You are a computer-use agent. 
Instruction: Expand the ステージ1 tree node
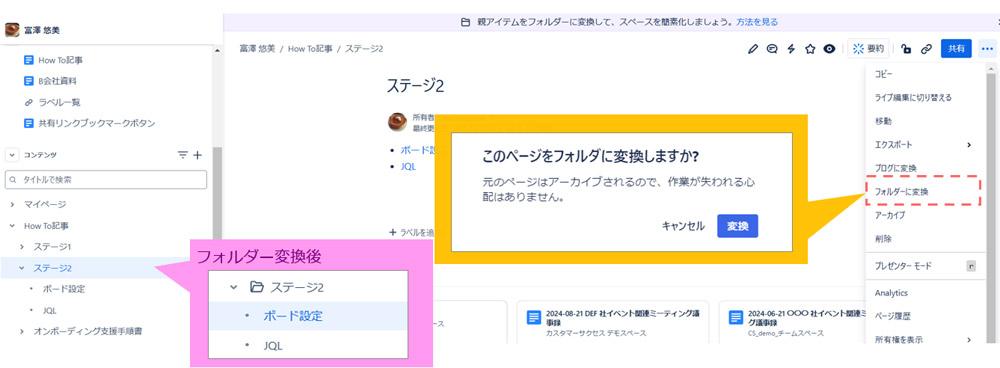click(x=22, y=246)
